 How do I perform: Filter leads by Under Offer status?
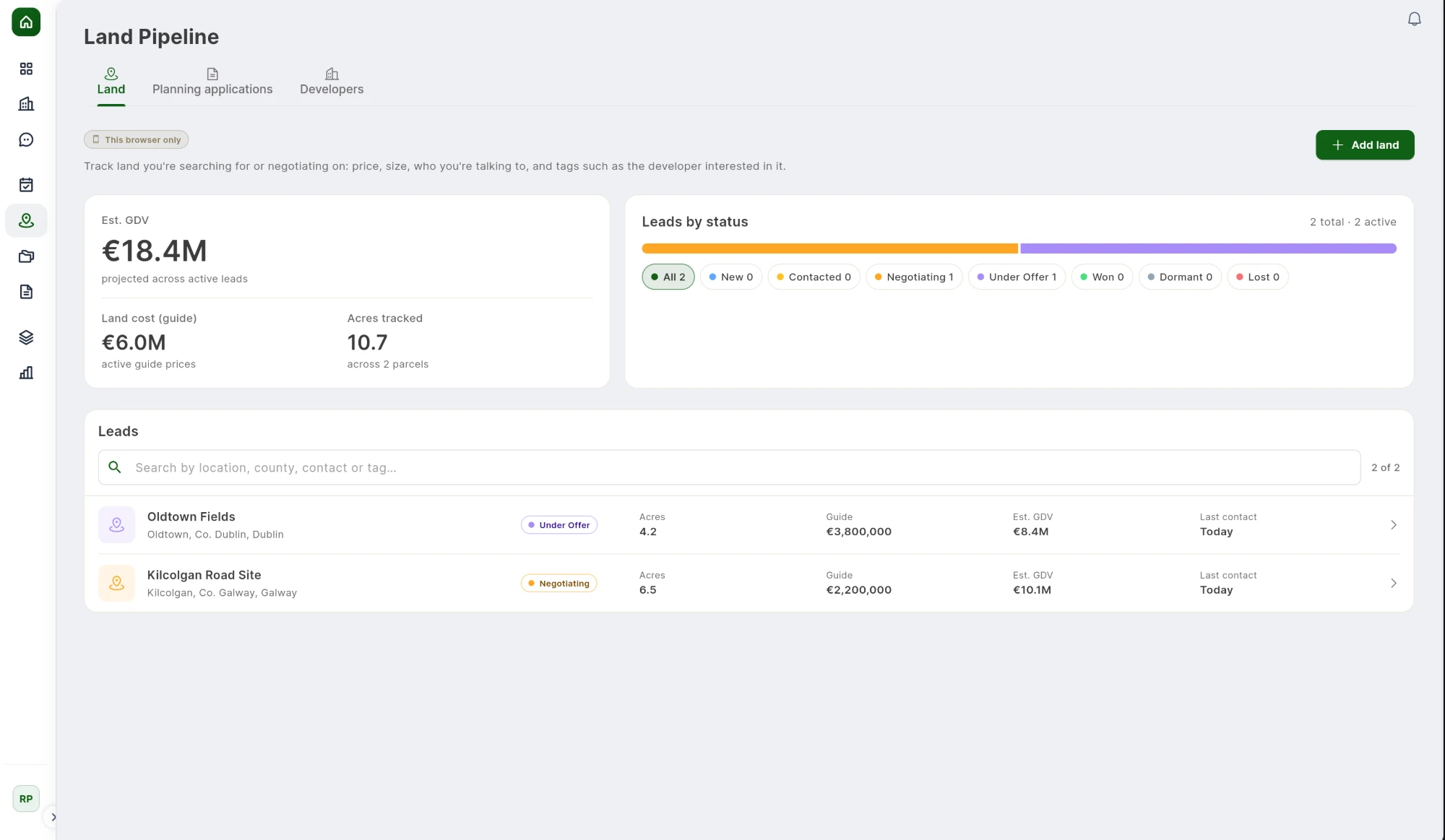pyautogui.click(x=1017, y=277)
